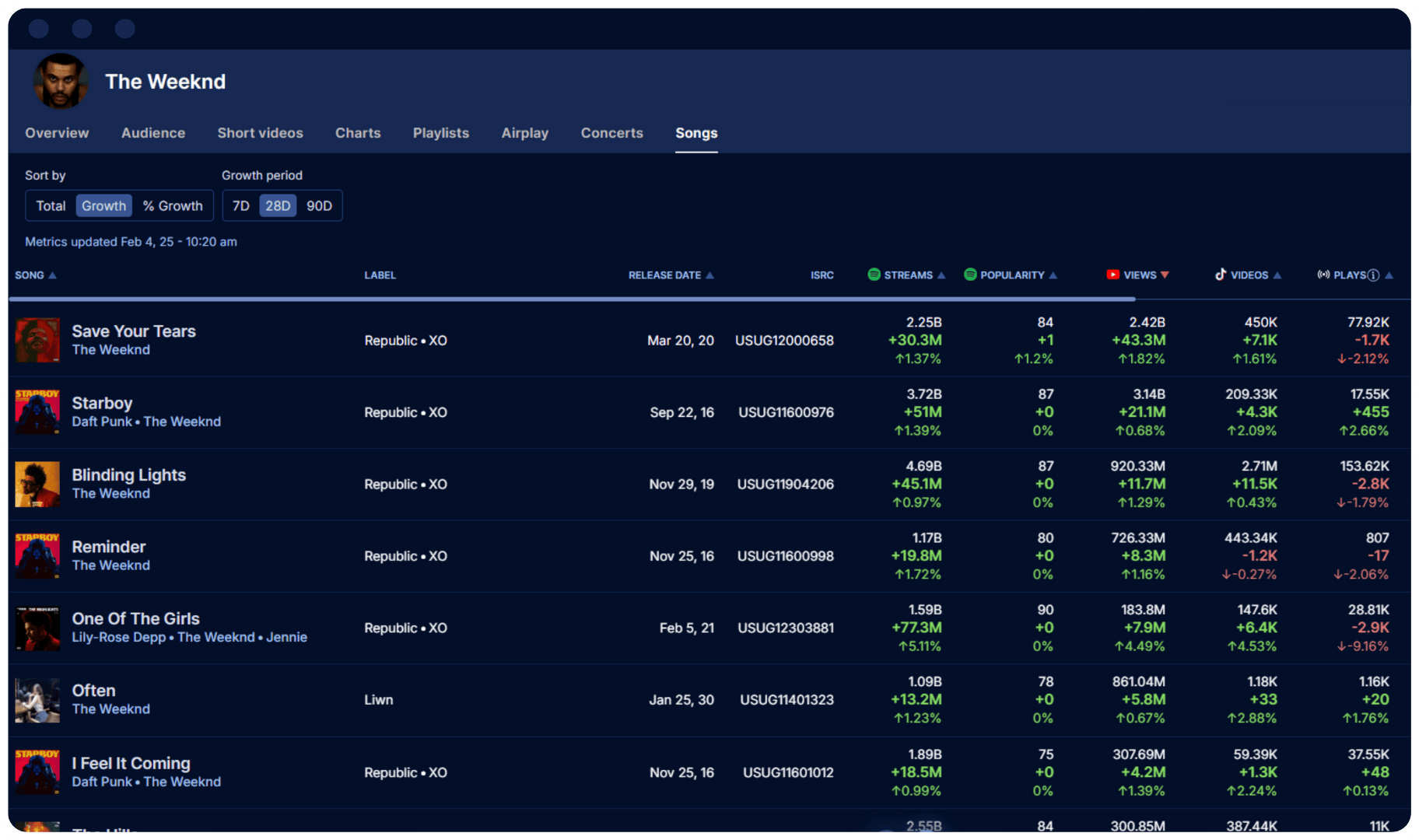The image size is (1419, 840).
Task: Click ISRC code USUG11904206
Action: coord(786,485)
